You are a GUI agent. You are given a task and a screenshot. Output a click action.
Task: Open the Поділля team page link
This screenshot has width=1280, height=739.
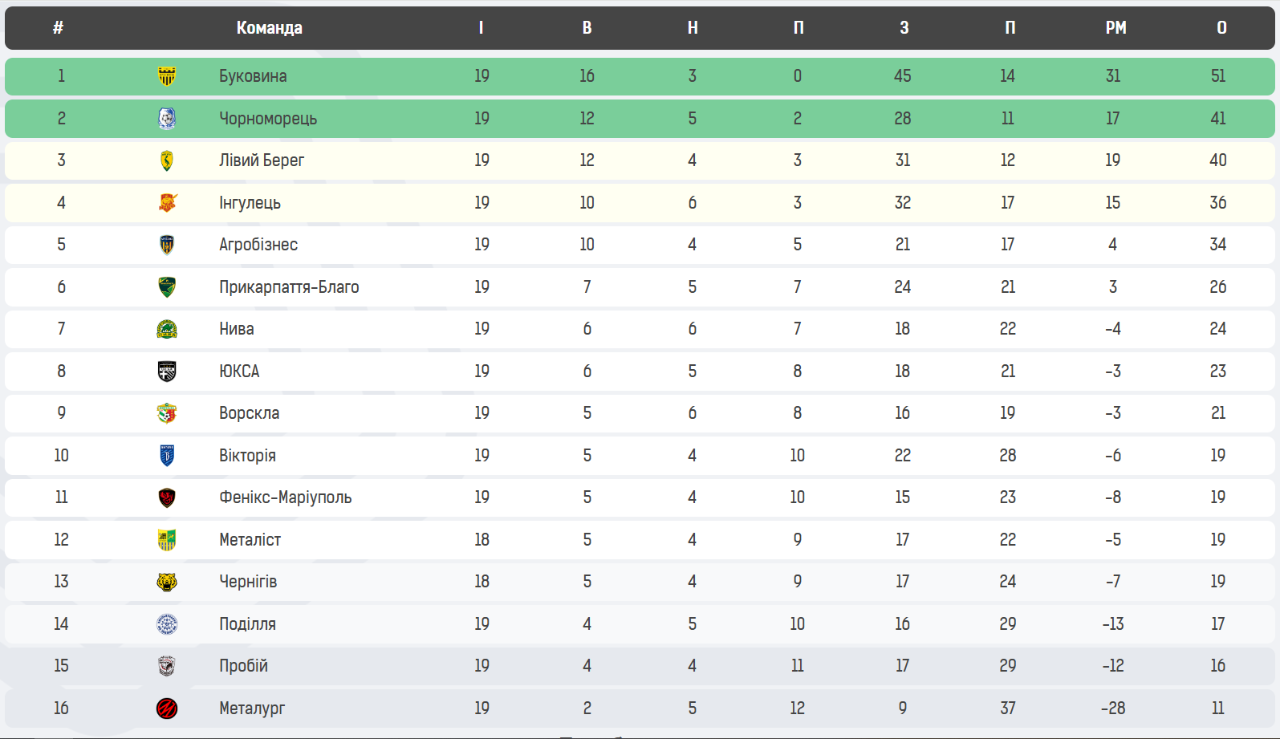pos(247,624)
